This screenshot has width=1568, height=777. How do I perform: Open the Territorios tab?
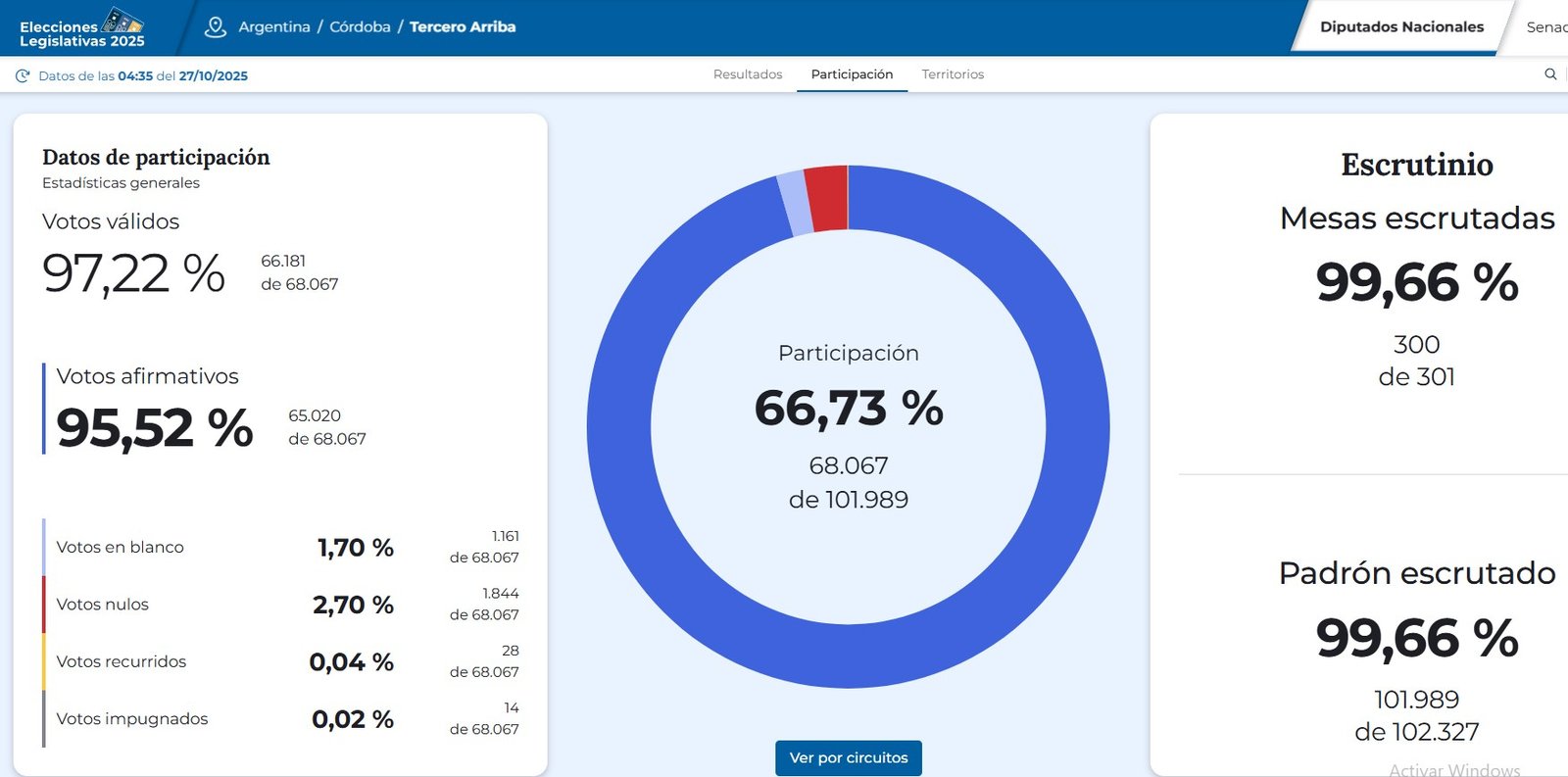point(953,74)
